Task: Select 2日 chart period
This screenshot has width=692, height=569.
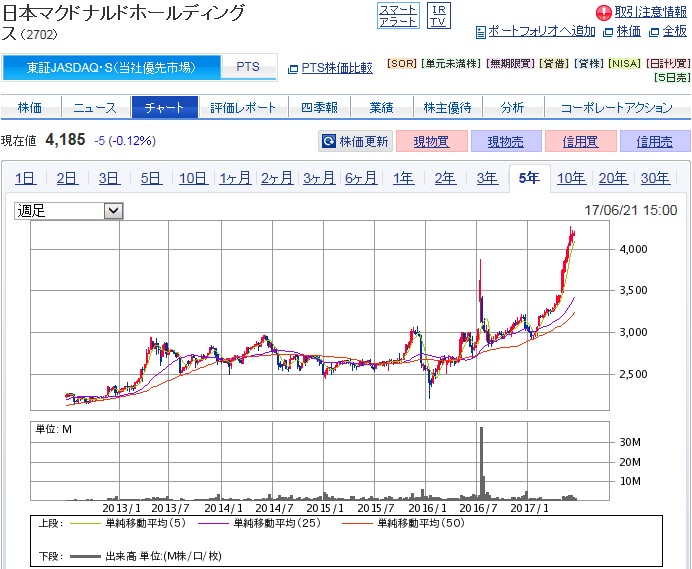Action: tap(67, 178)
